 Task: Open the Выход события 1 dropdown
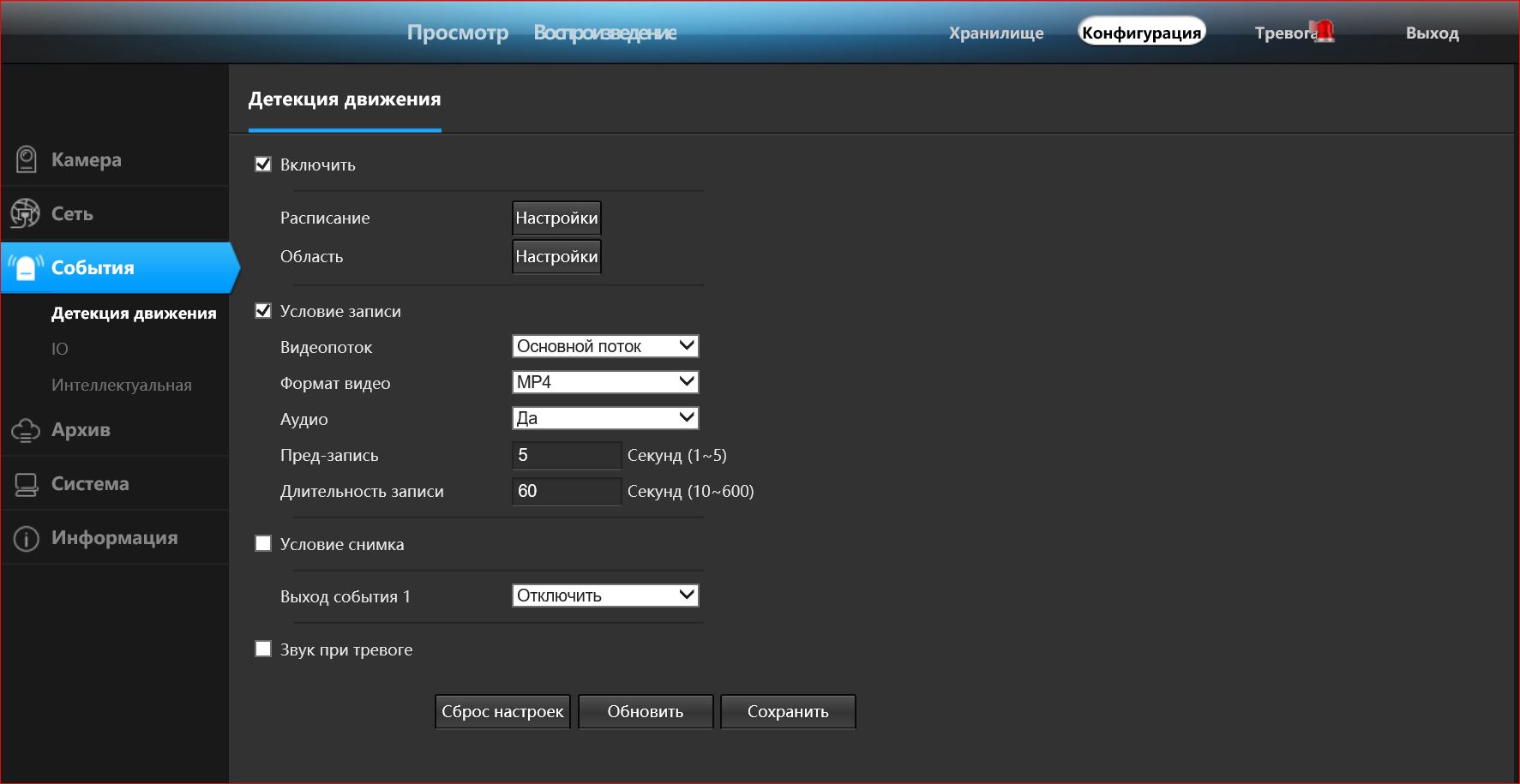(605, 595)
